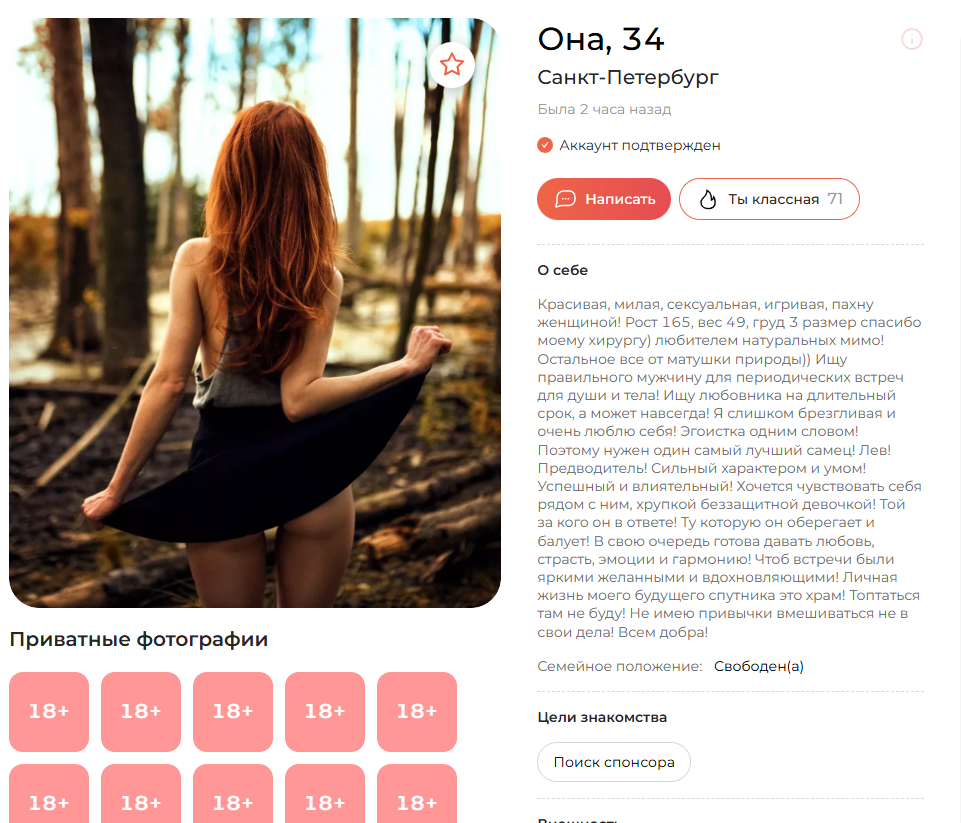Screen dimensions: 961x823
Task: Open third 18+ photo in bottom row
Action: point(233,794)
